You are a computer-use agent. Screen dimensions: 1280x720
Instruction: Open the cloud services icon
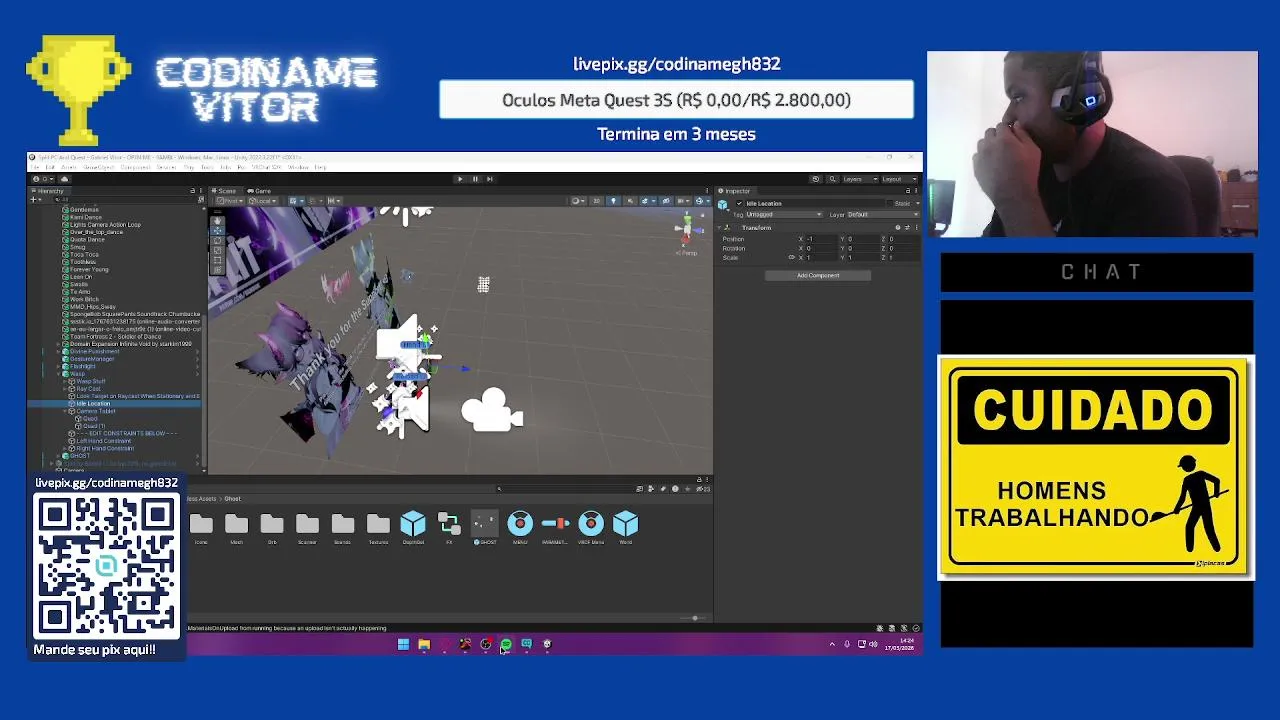point(65,179)
